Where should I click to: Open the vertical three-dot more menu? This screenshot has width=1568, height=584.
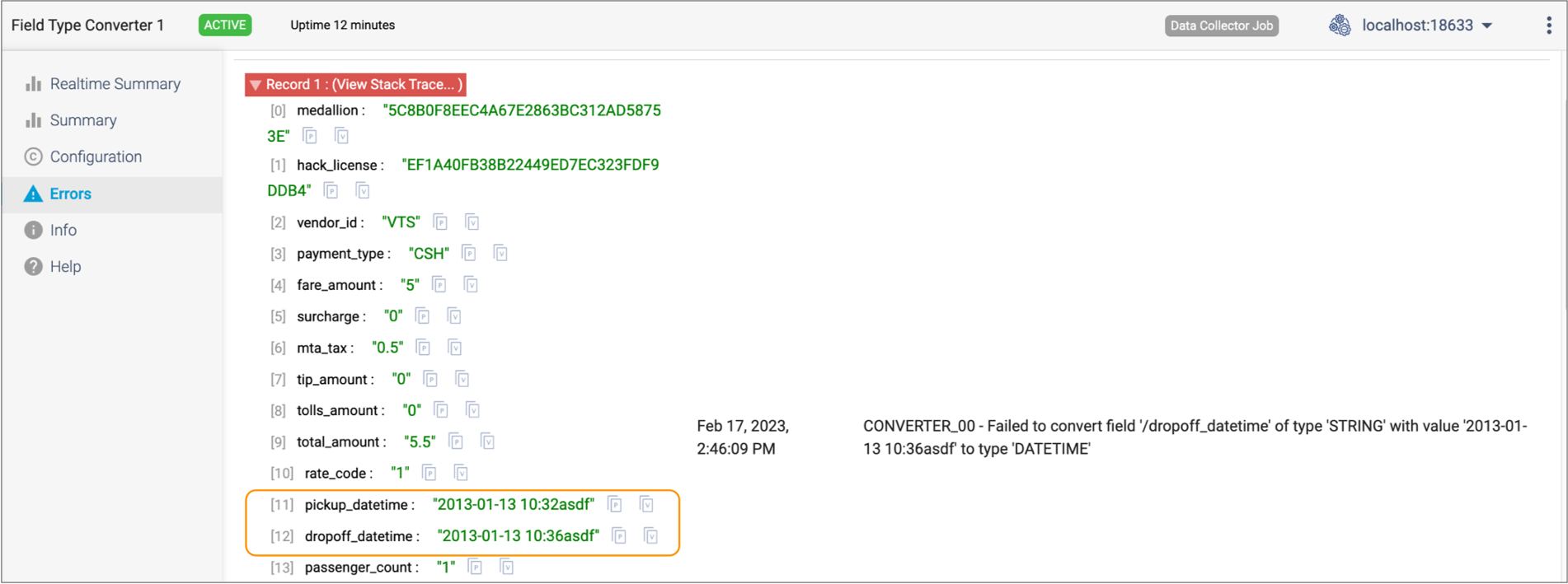coord(1549,26)
